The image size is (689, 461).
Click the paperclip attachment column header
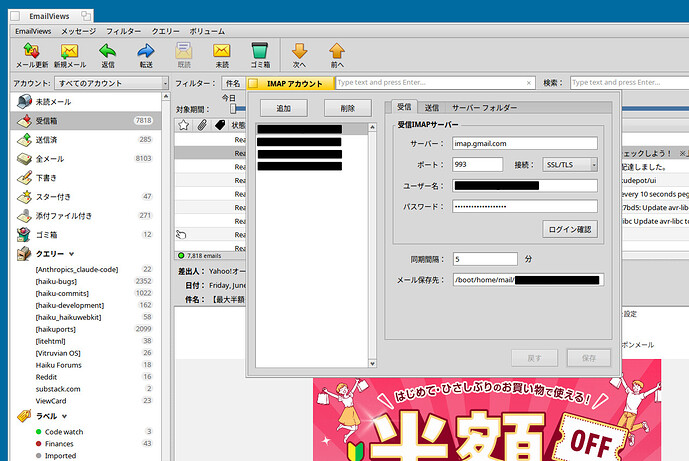(x=202, y=125)
